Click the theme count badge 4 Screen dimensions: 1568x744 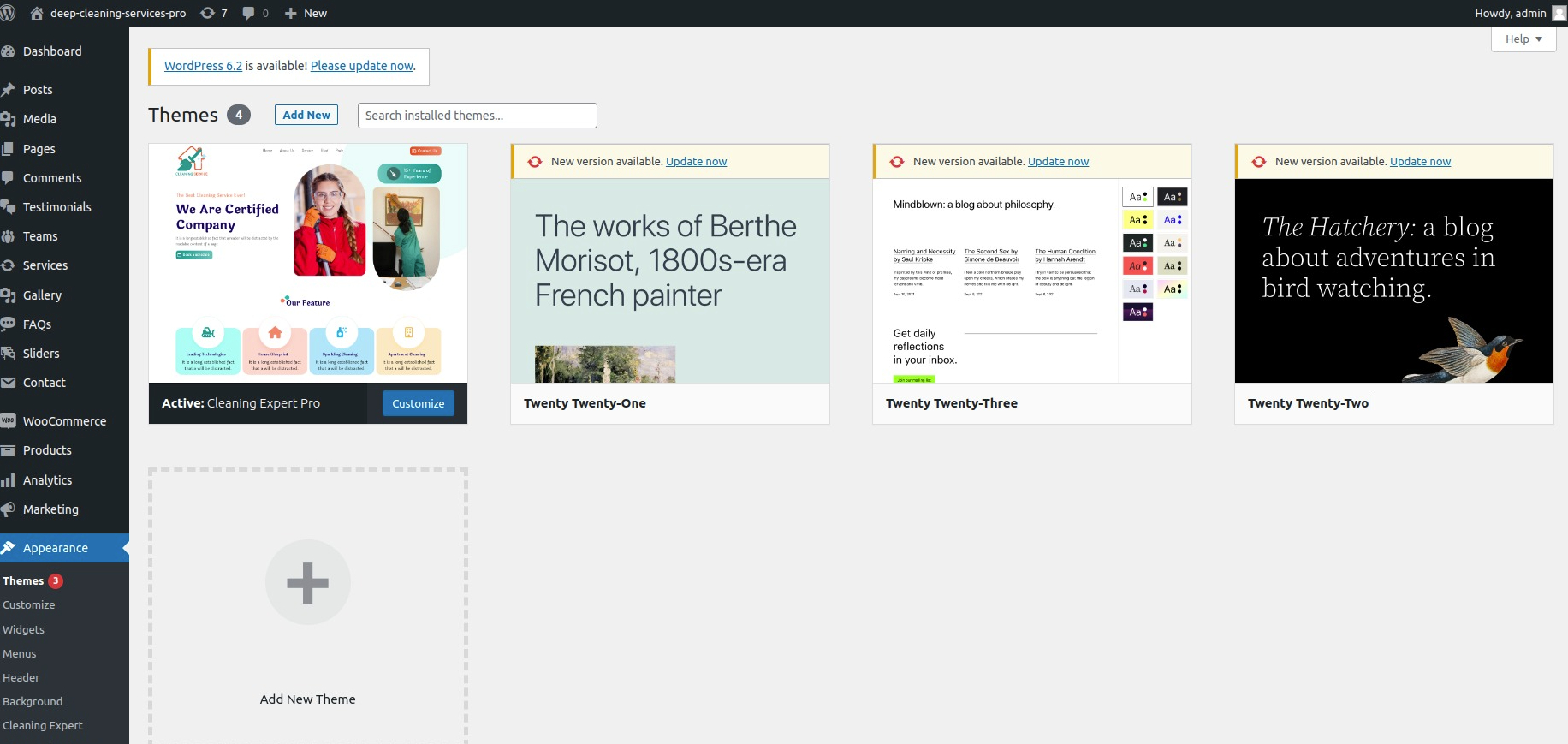click(239, 115)
